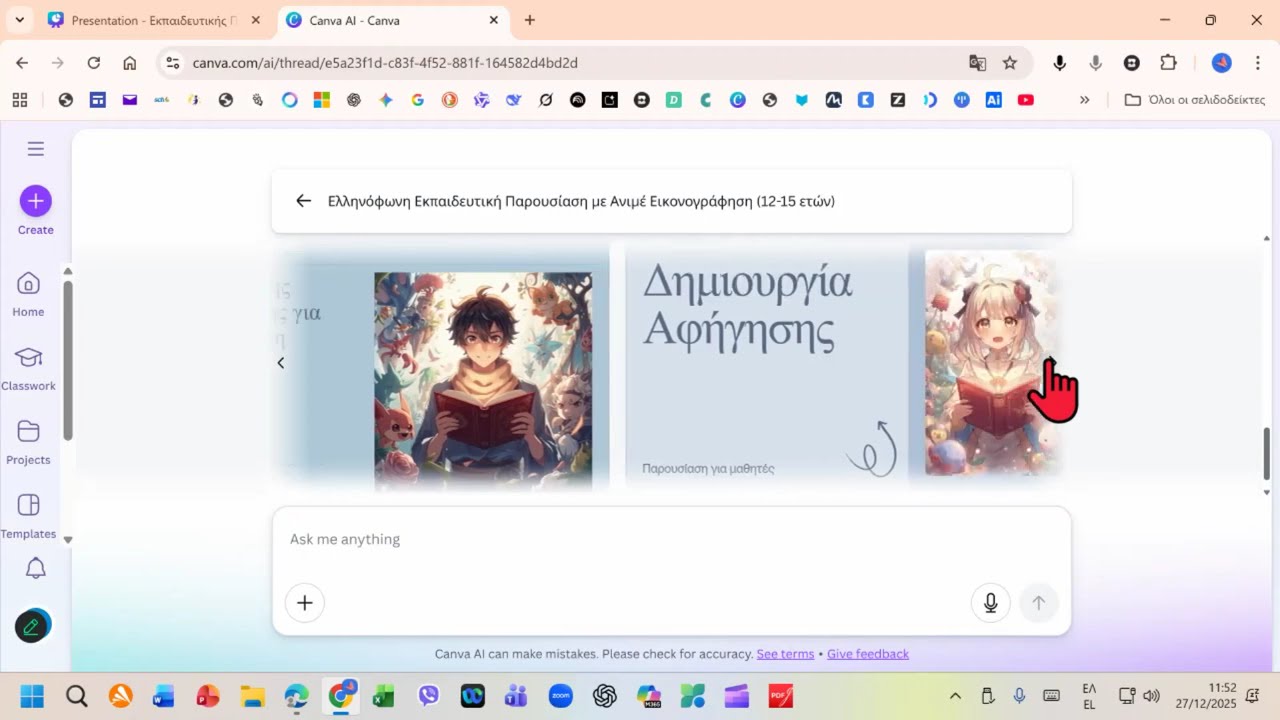The image size is (1280, 720).
Task: Click the browser home button
Action: (x=130, y=63)
